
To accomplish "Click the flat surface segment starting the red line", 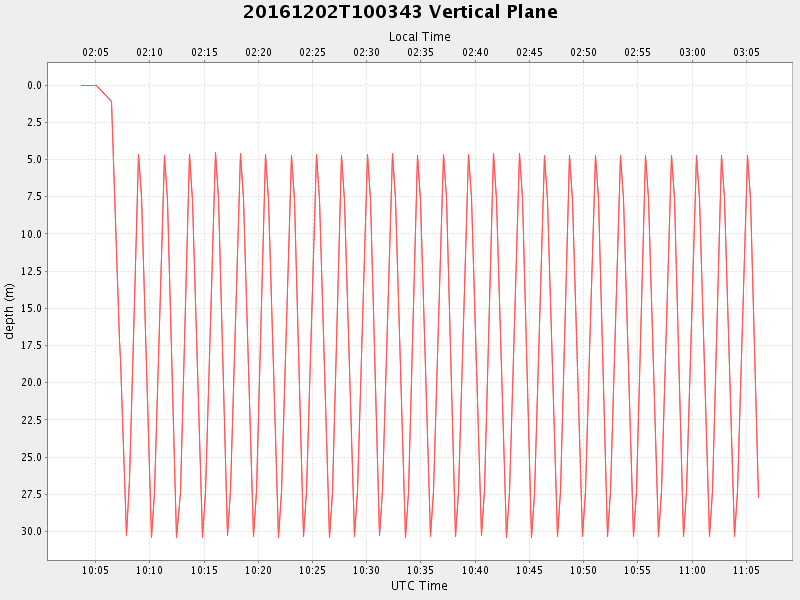I will [88, 85].
